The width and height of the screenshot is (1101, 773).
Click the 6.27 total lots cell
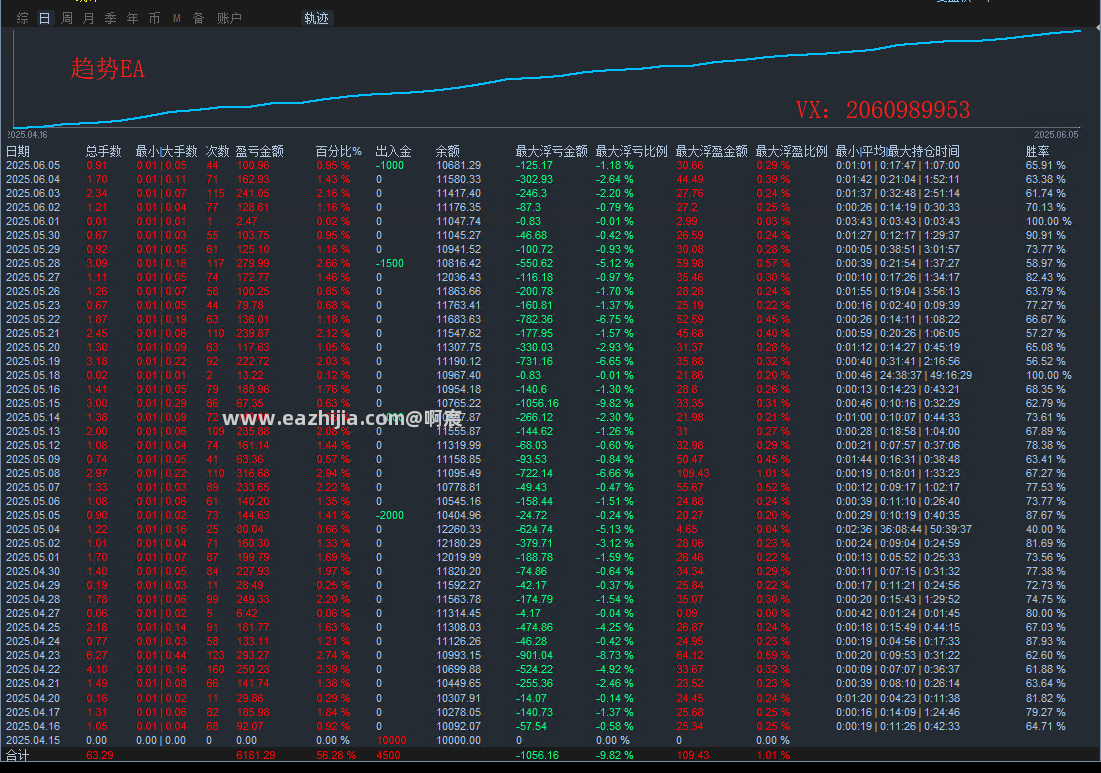97,655
